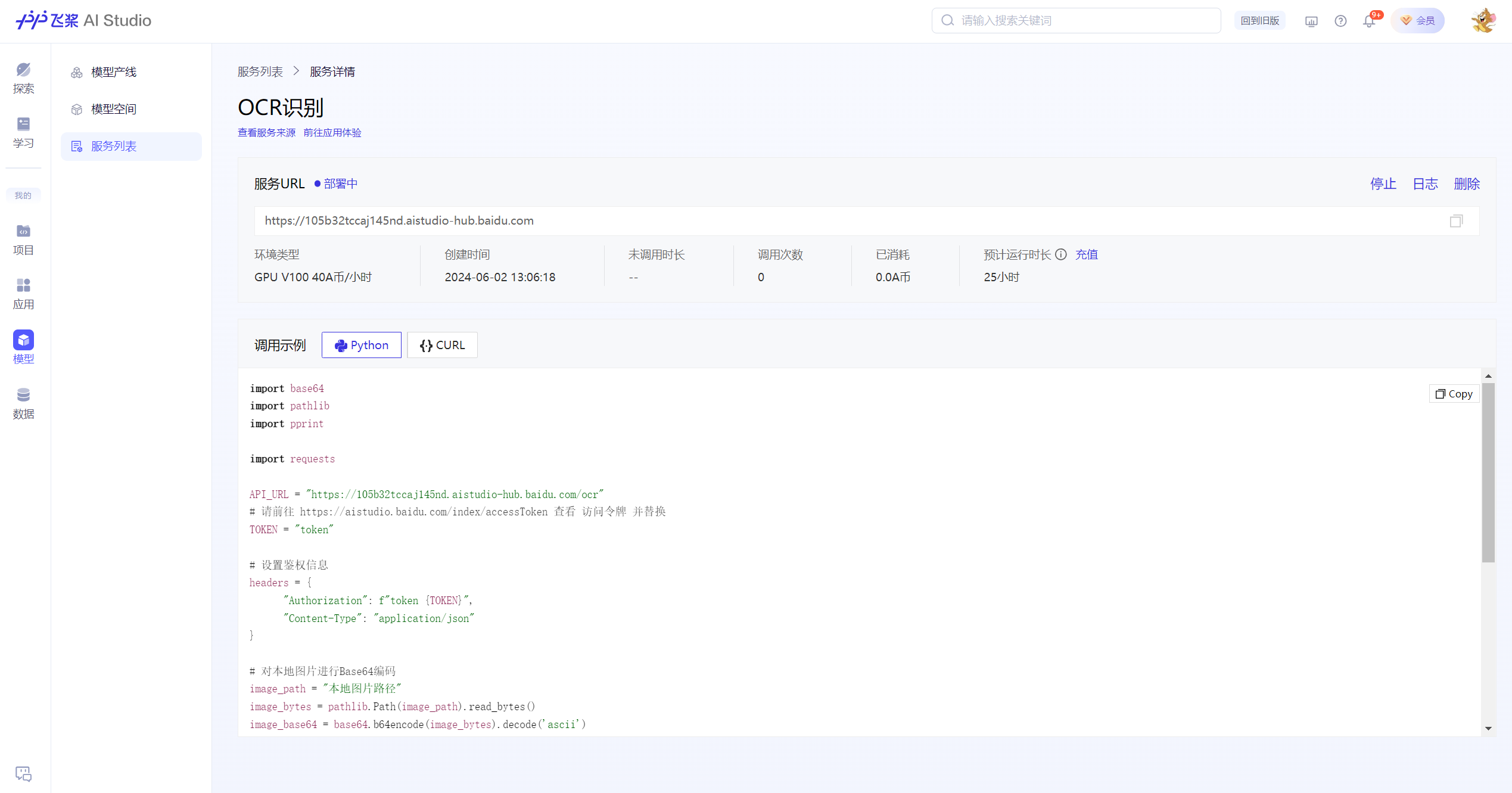Open the 日志 logs link
This screenshot has height=793, width=1512.
click(1426, 184)
